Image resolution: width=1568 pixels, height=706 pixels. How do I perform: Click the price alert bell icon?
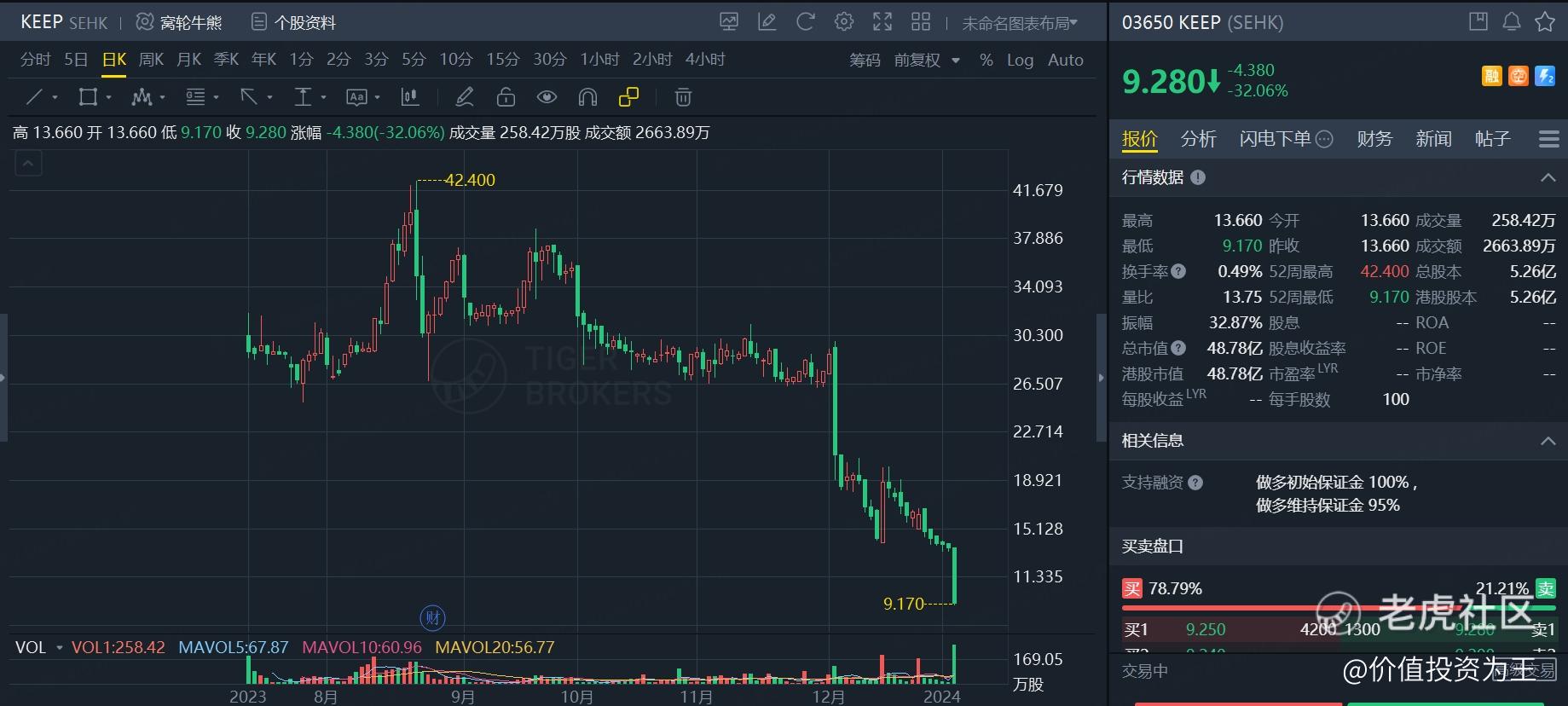[1512, 22]
